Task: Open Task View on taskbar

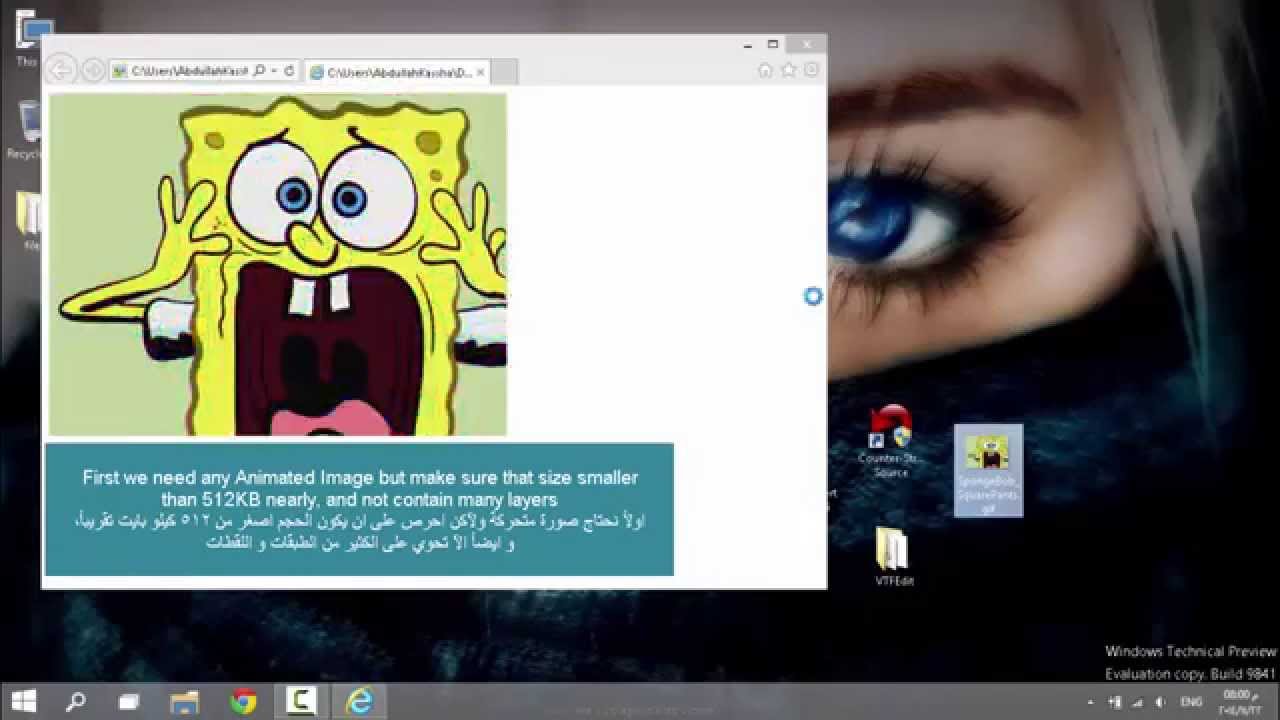Action: [x=129, y=701]
